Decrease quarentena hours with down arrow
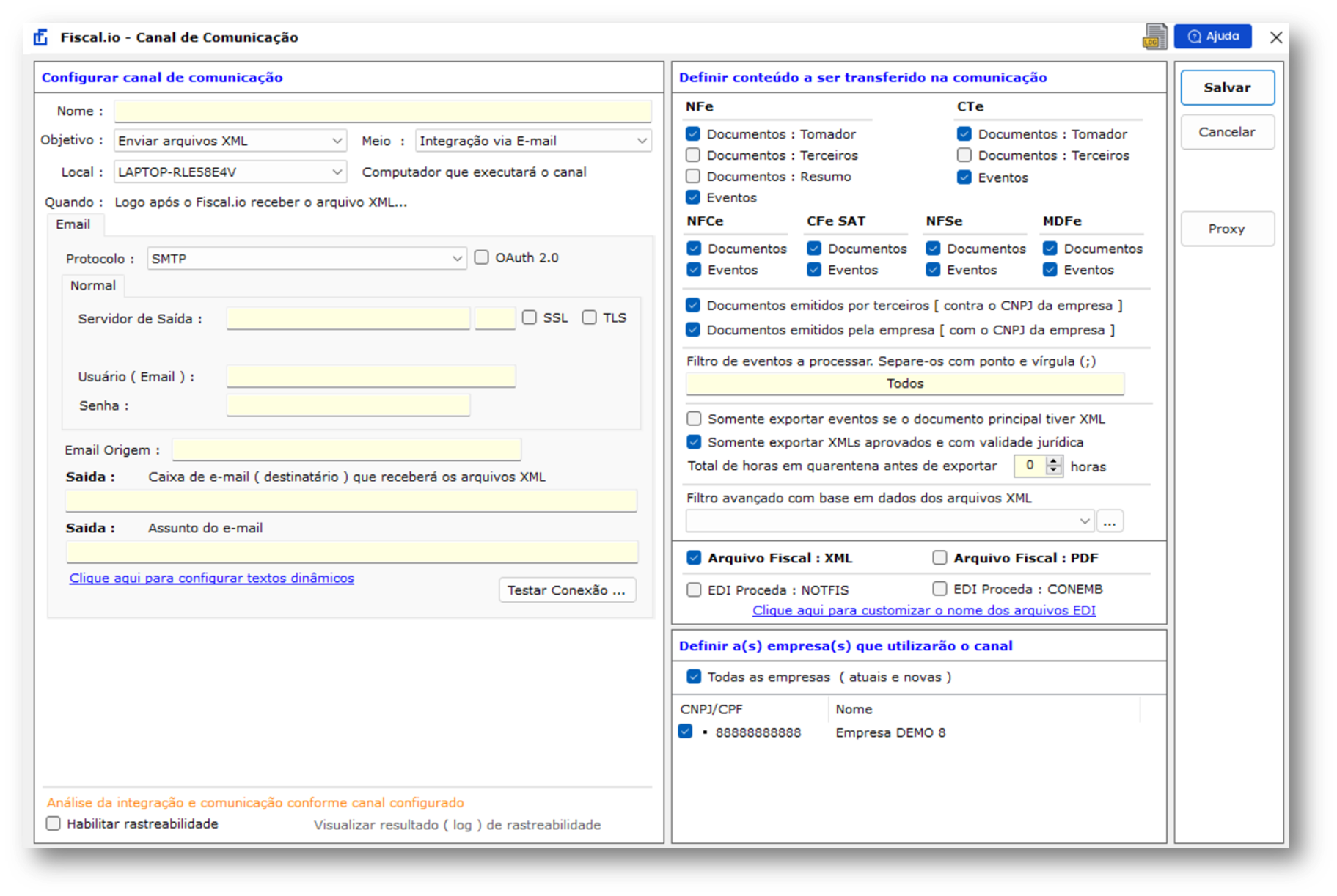 pos(1054,470)
